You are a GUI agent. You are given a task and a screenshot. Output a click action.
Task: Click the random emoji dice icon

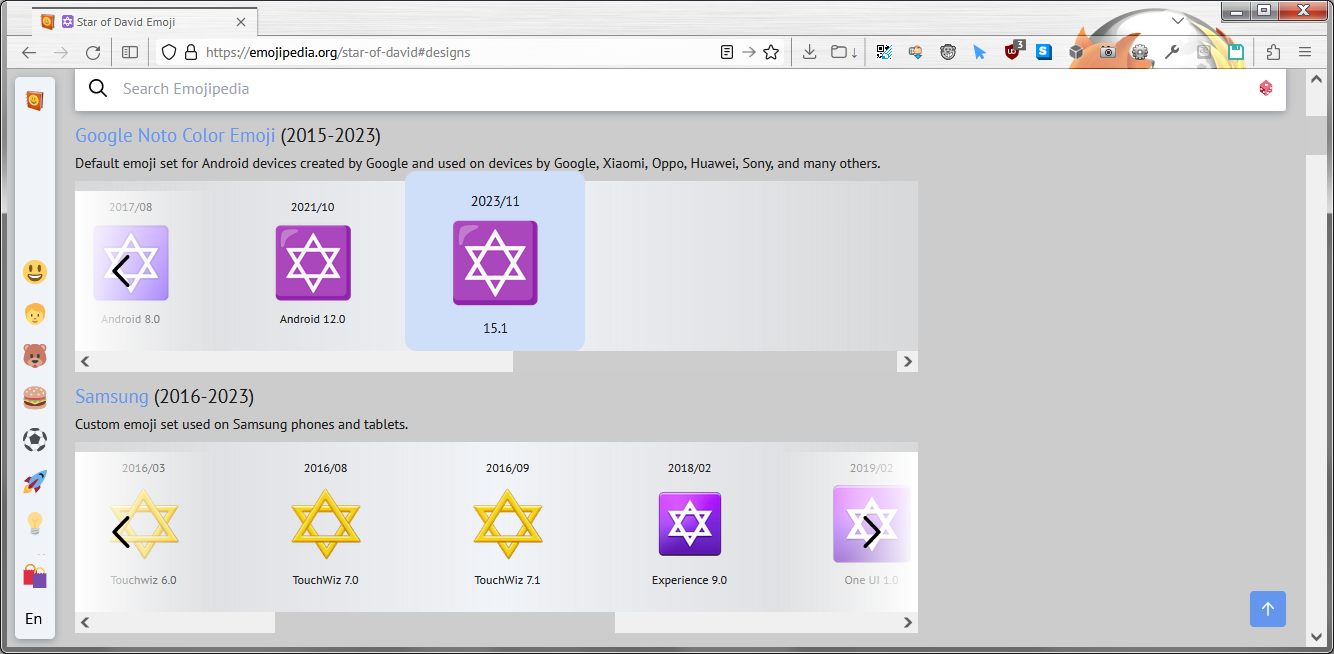point(1266,89)
